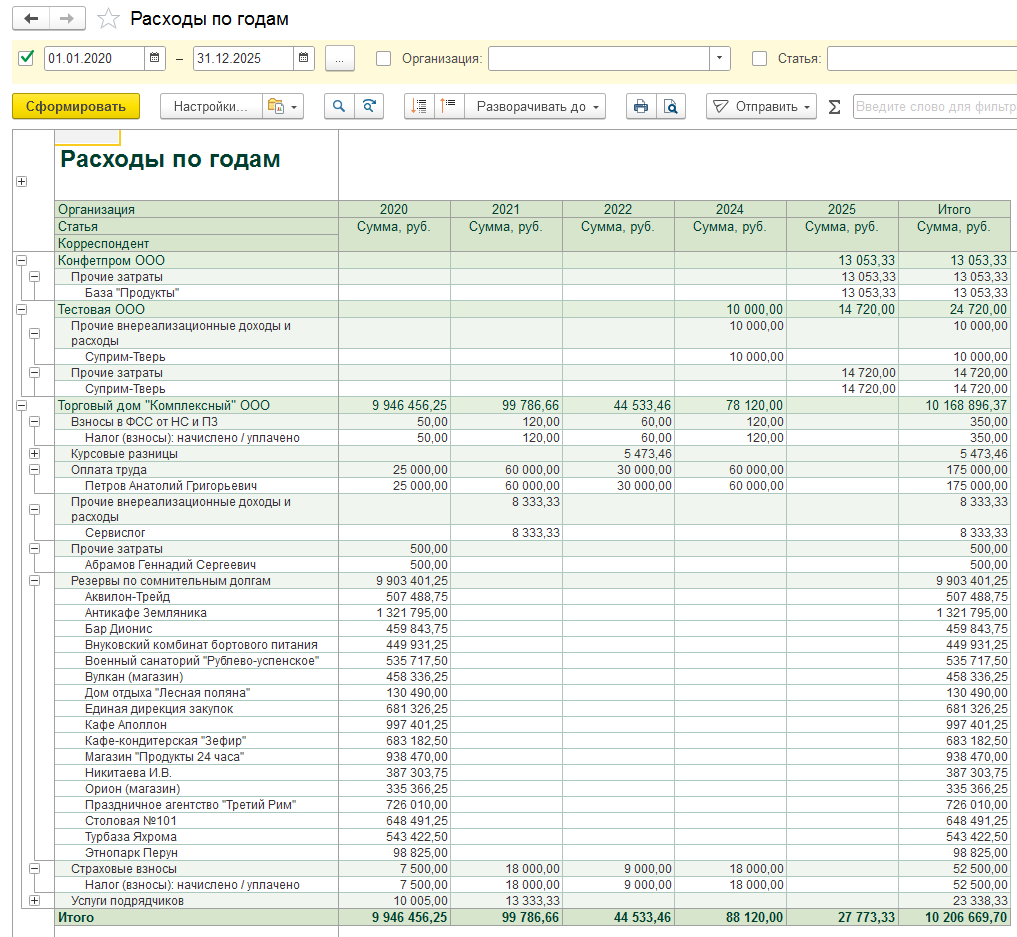Click the sum sigma icon
Image resolution: width=1017 pixels, height=937 pixels.
[835, 107]
